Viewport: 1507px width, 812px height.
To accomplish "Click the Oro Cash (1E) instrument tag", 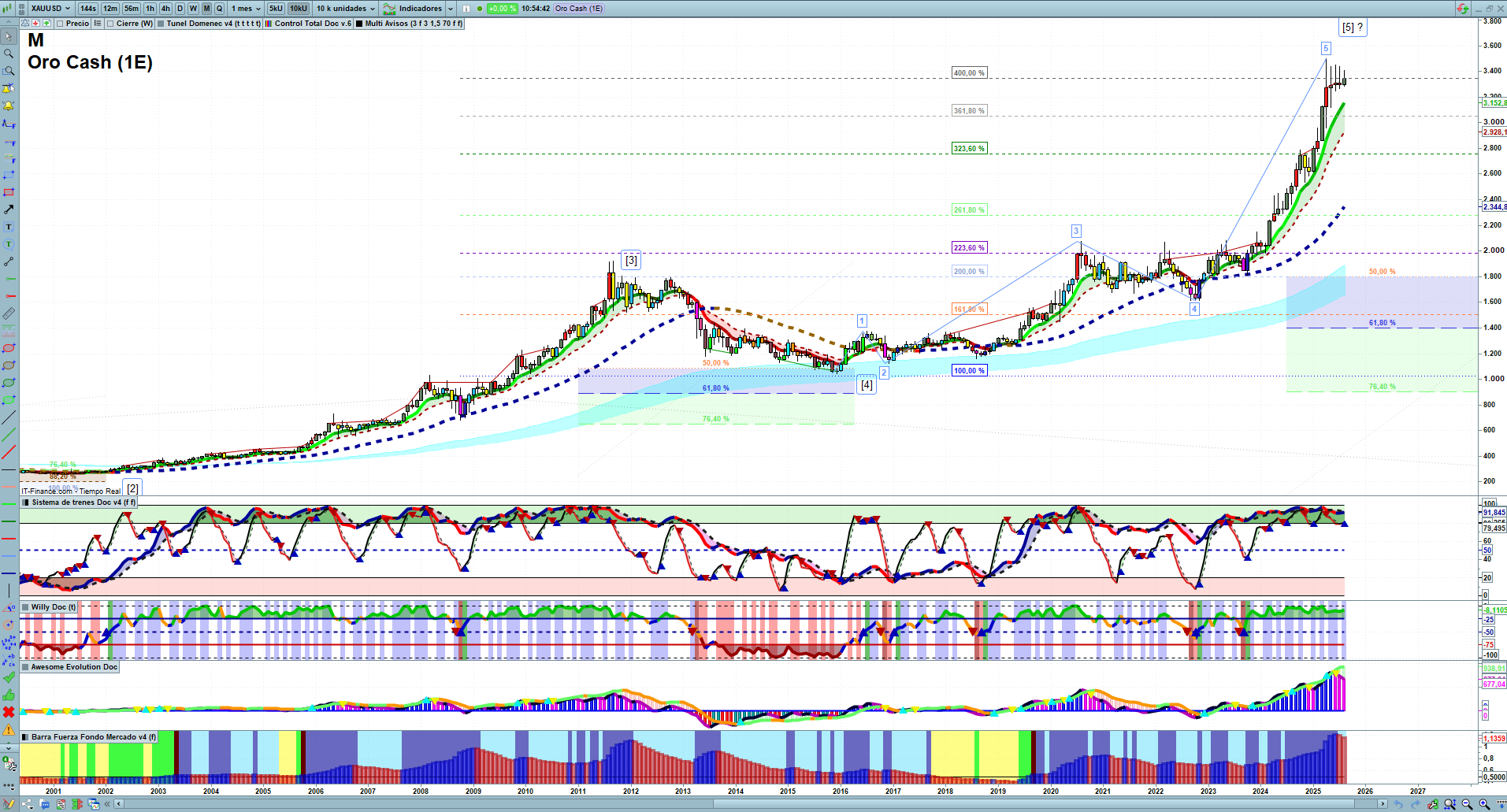I will pyautogui.click(x=579, y=9).
